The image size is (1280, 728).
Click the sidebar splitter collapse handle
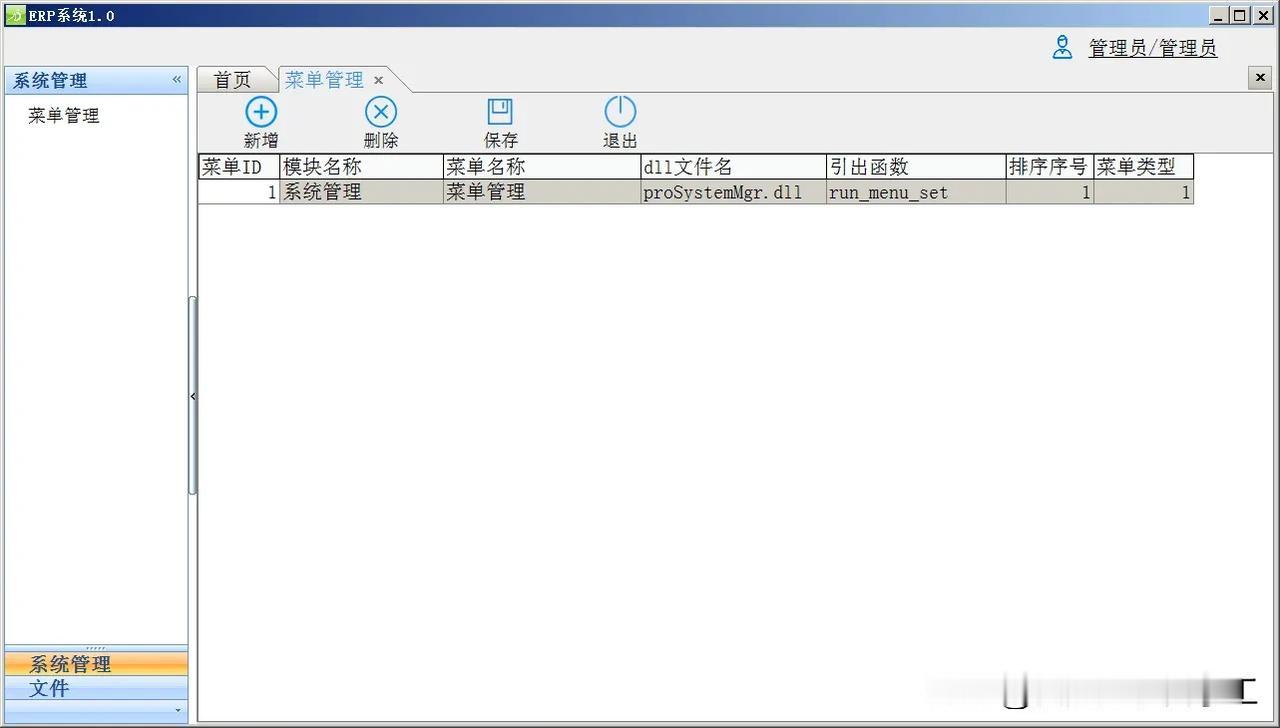(x=192, y=396)
